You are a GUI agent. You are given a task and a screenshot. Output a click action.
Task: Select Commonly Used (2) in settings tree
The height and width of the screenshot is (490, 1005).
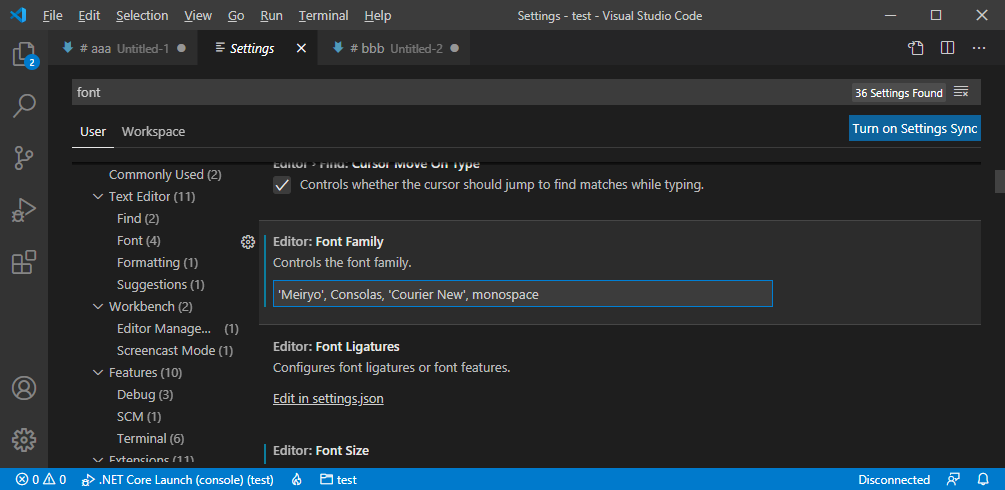point(165,174)
